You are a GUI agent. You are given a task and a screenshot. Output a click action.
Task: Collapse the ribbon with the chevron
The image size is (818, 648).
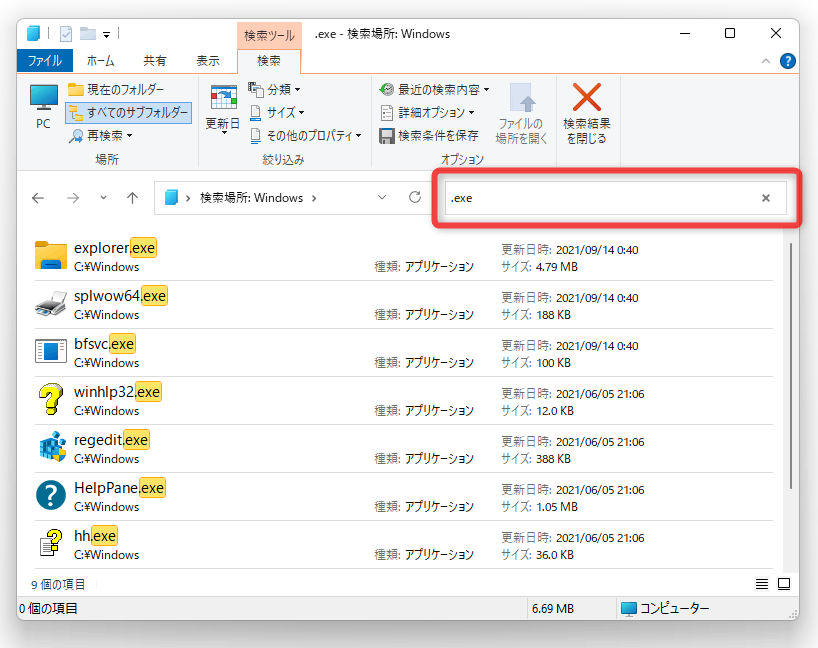[765, 61]
